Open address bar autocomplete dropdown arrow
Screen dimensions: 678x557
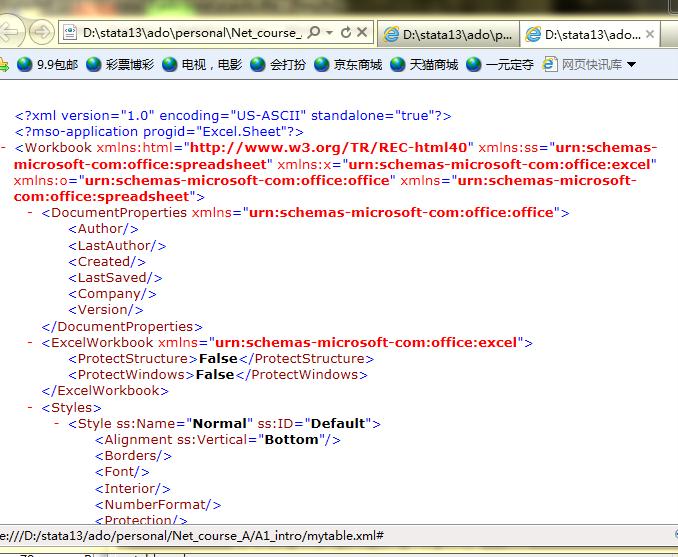point(329,34)
